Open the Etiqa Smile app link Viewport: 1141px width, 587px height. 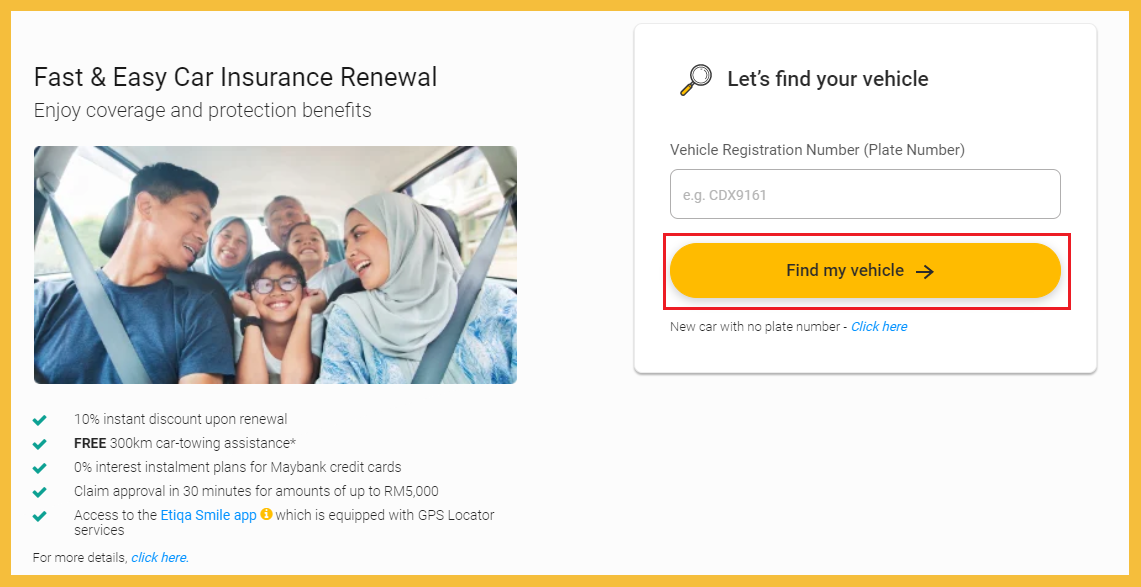coord(208,515)
